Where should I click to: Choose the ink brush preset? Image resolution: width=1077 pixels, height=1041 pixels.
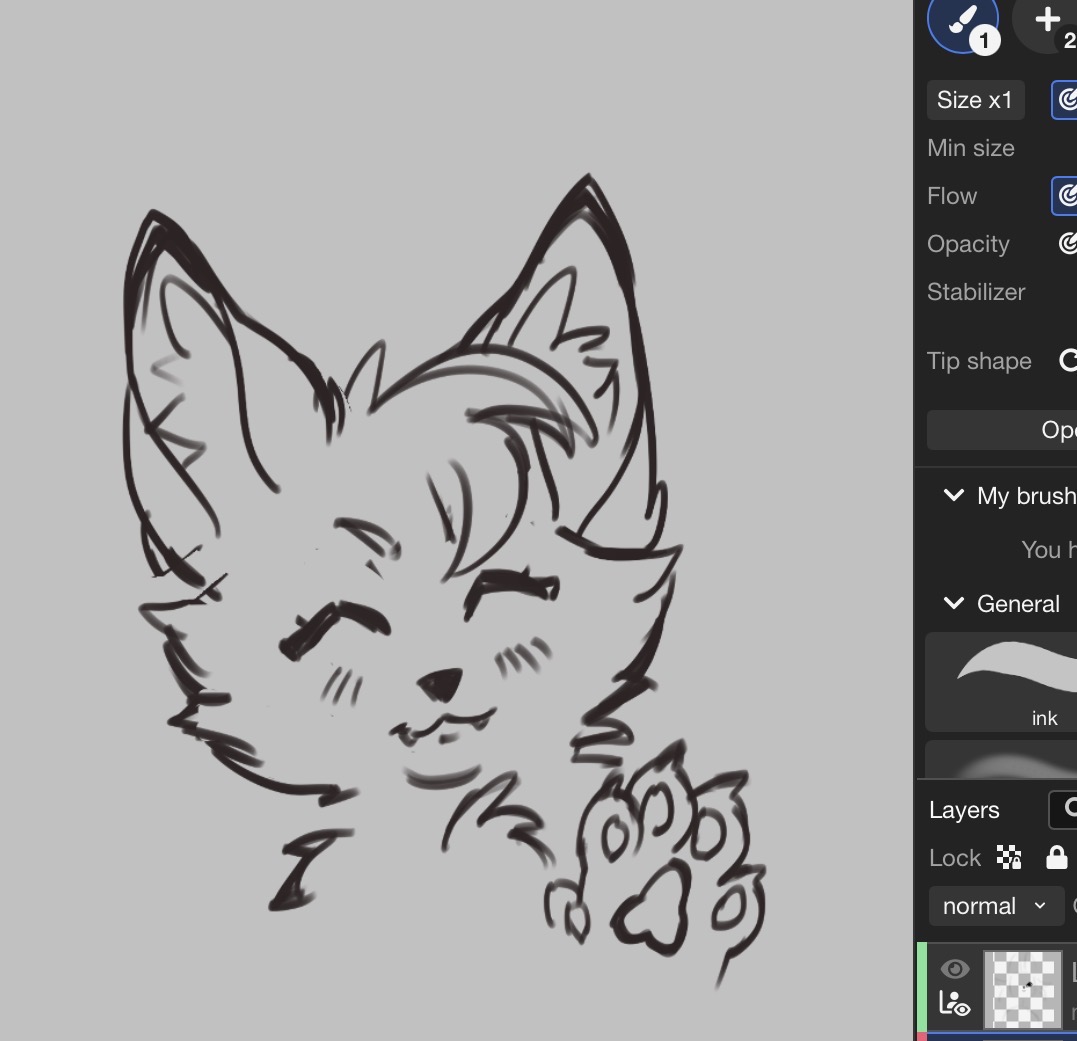click(x=1001, y=682)
